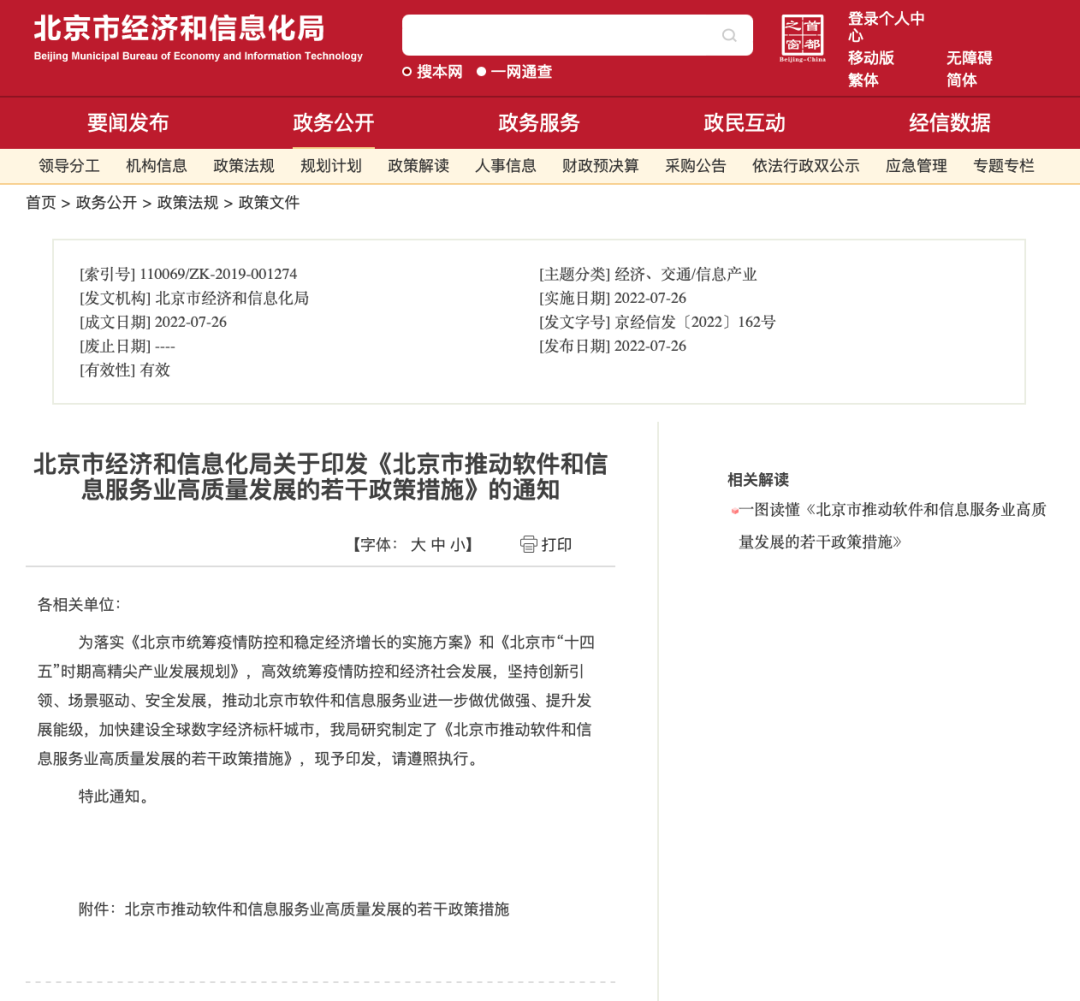The height and width of the screenshot is (1001, 1080).
Task: Click inside the site search field
Action: [560, 36]
